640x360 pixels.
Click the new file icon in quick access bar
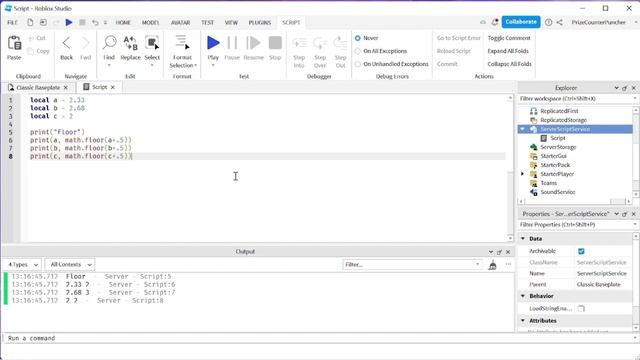pyautogui.click(x=30, y=22)
